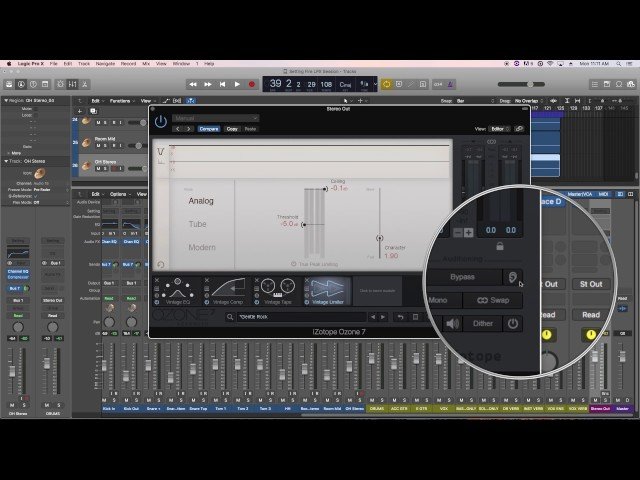Open Editors via the scissors icon
The image size is (640, 480).
84,84
